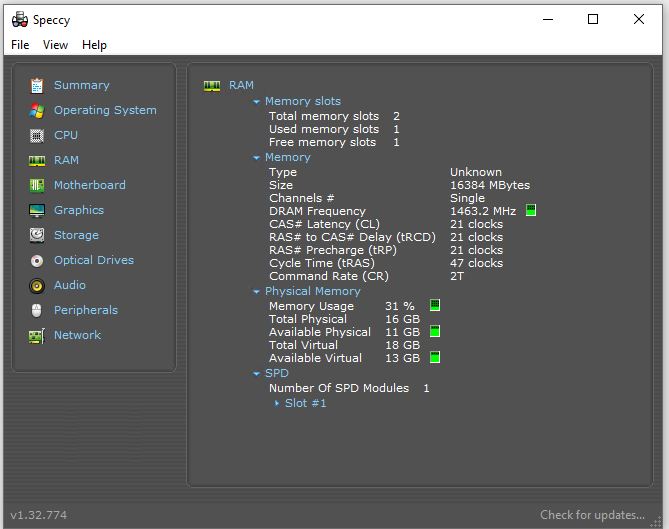Collapse the Physical Memory section
The image size is (669, 529).
(256, 292)
